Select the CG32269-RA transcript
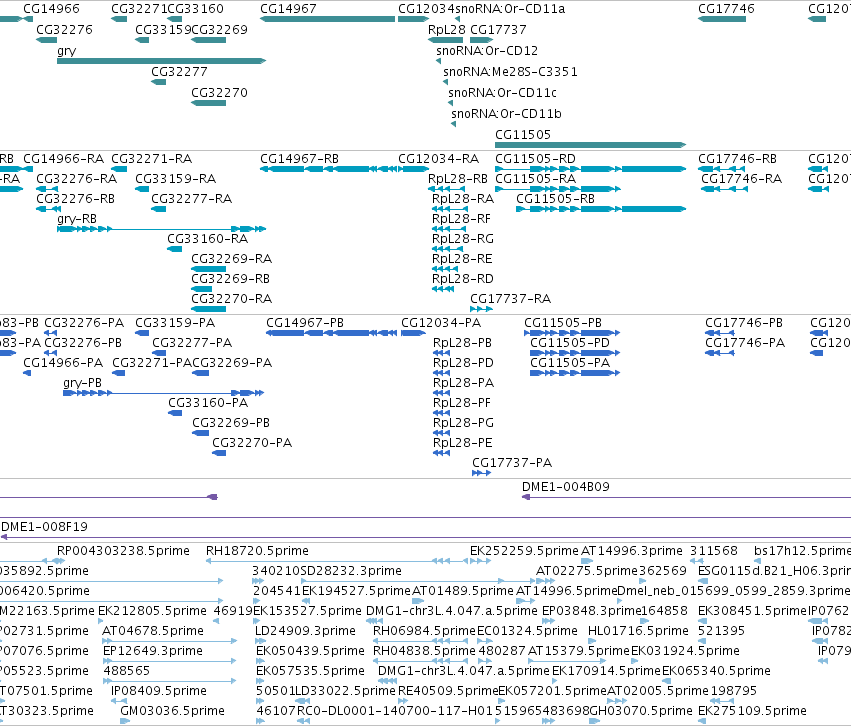Image resolution: width=851 pixels, height=726 pixels. 208,269
